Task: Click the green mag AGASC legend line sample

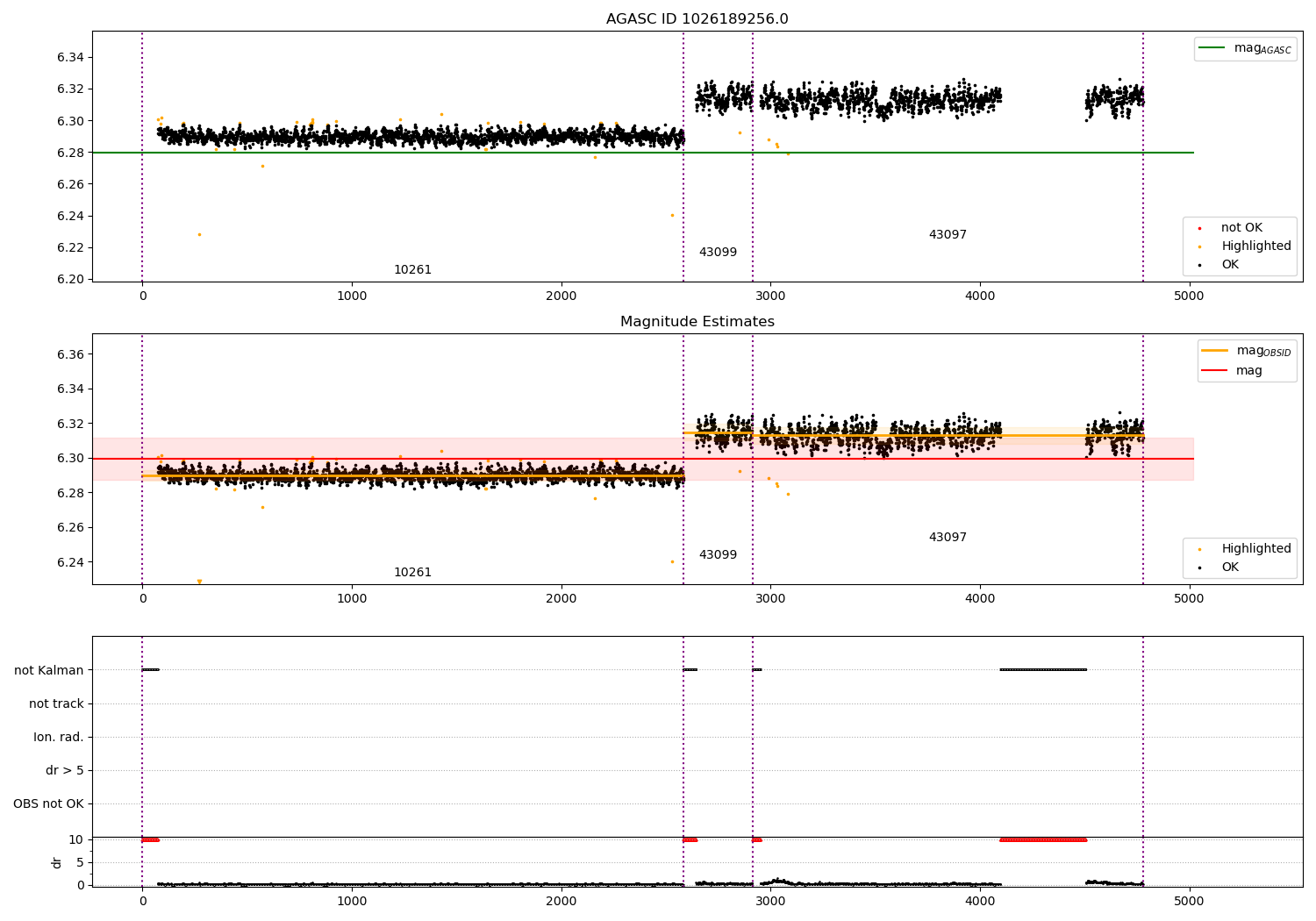Action: click(x=1212, y=48)
